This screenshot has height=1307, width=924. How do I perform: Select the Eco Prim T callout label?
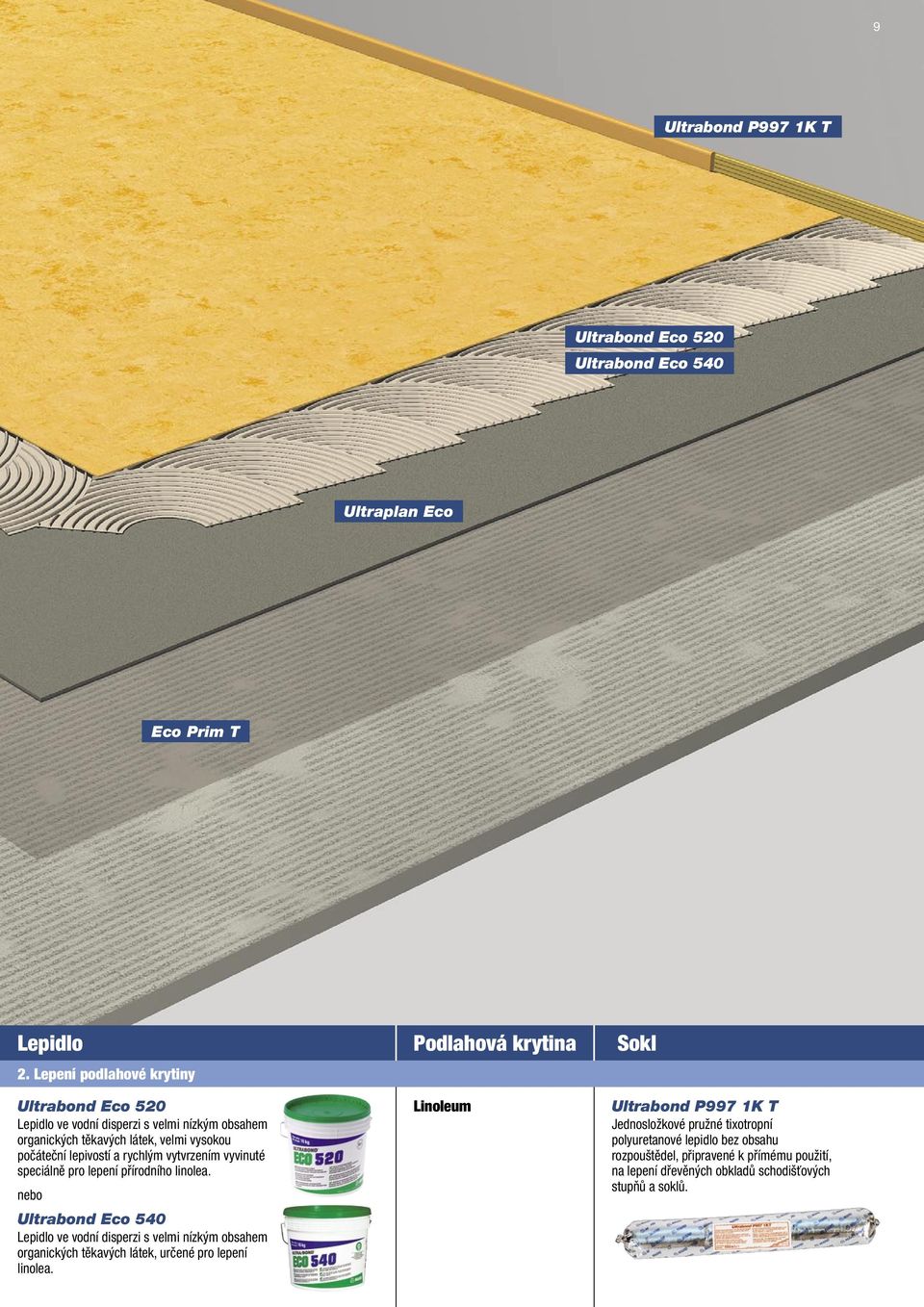195,731
